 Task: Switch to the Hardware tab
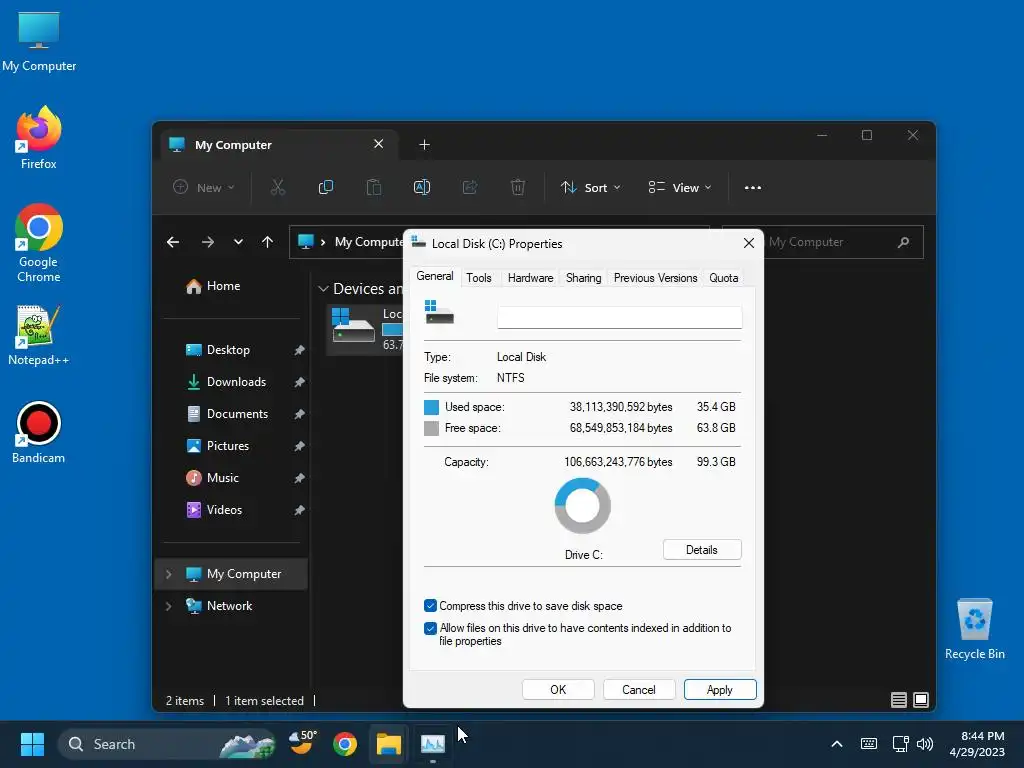point(530,278)
